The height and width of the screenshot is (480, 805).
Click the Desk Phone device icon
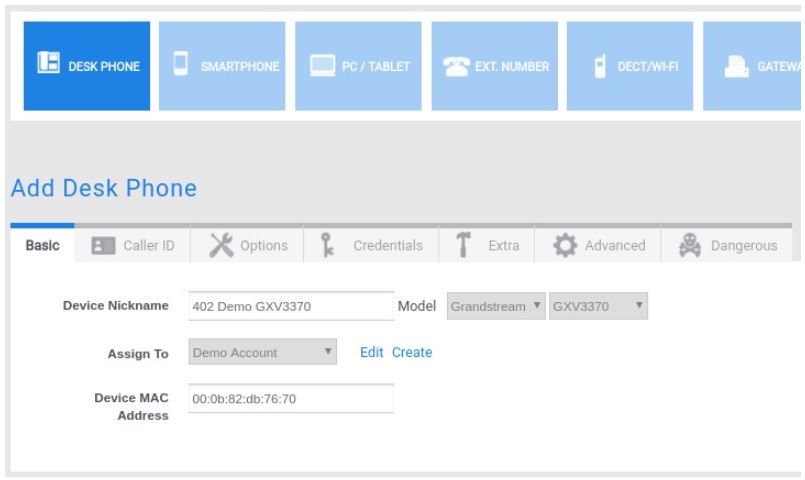point(48,67)
